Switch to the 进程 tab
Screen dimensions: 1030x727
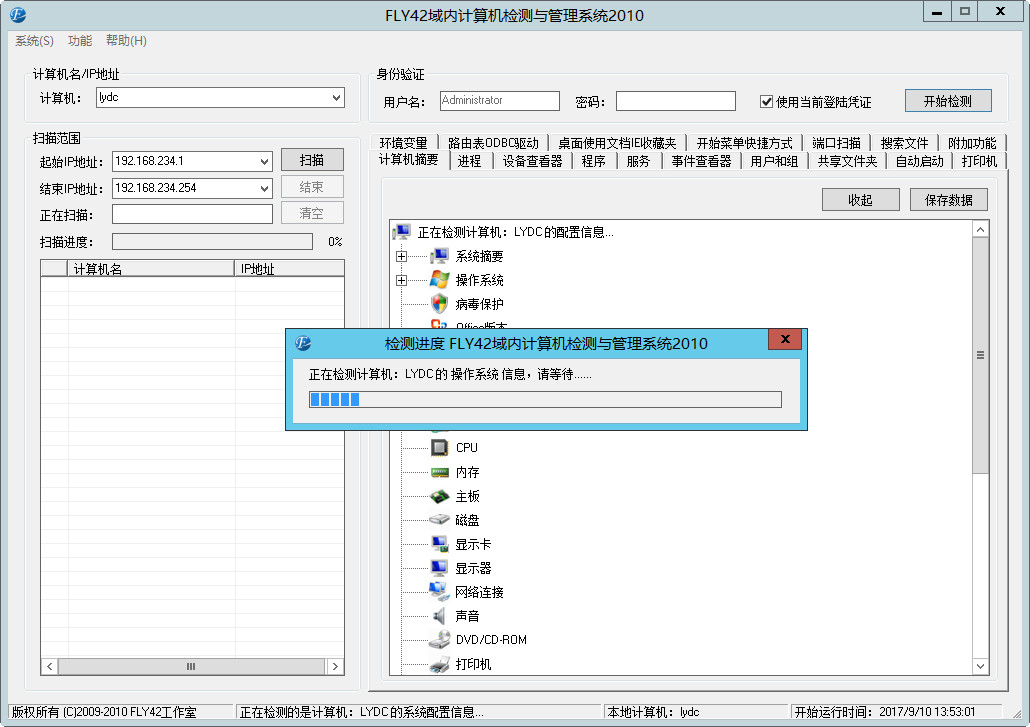coord(470,161)
